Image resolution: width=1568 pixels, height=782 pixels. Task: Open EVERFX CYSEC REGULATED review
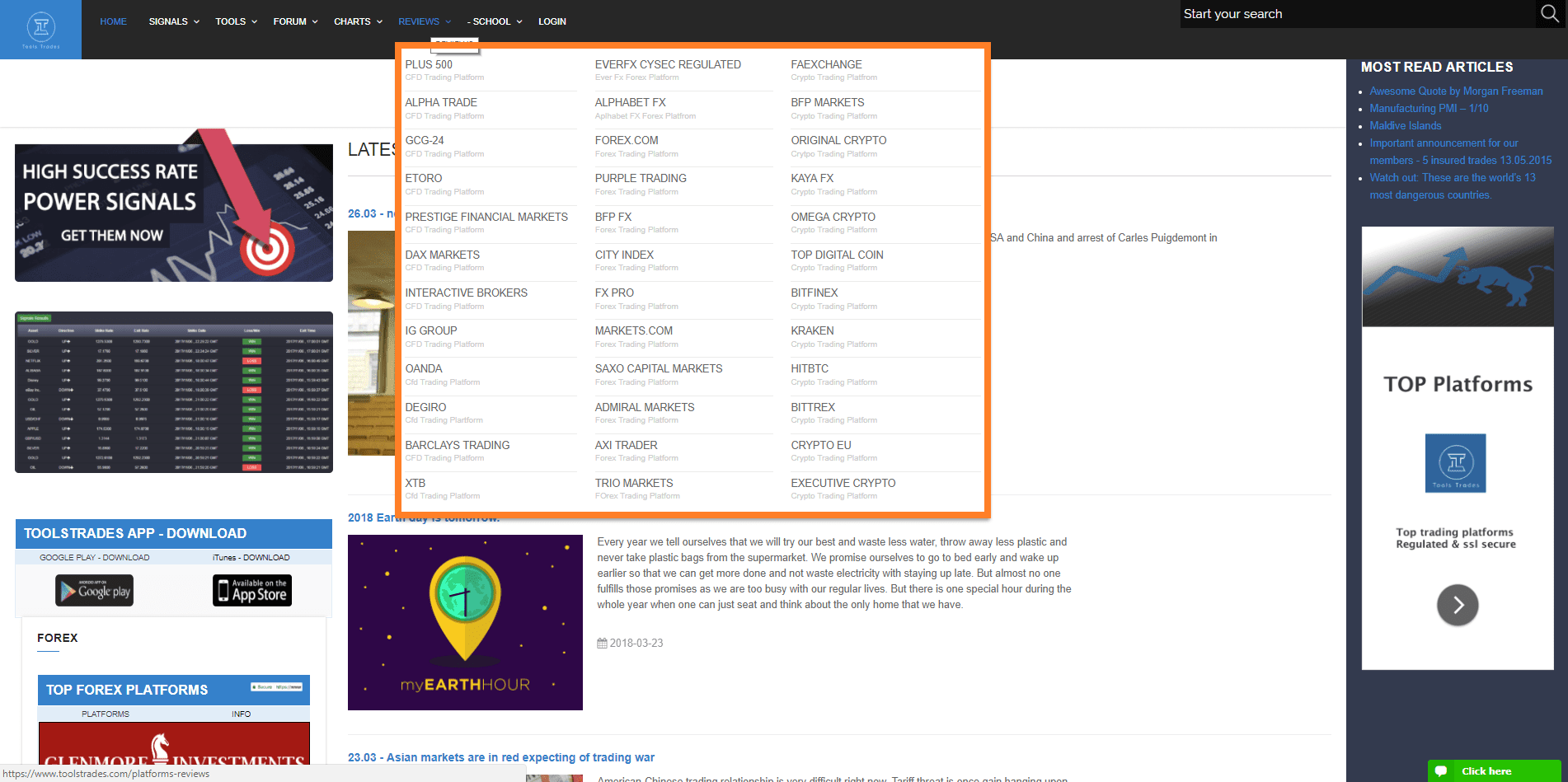coord(668,64)
